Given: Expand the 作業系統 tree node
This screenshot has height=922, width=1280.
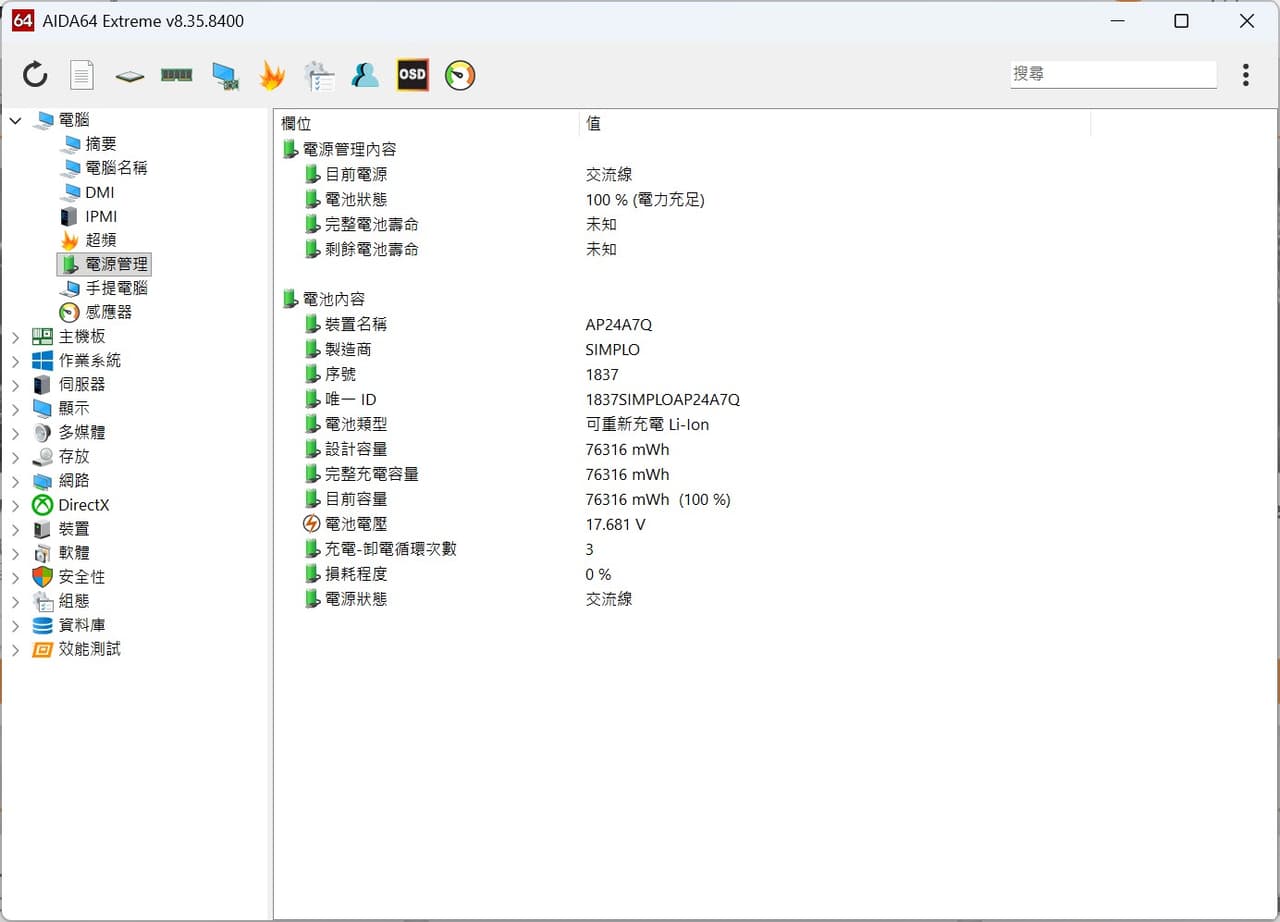Looking at the screenshot, I should pos(15,361).
